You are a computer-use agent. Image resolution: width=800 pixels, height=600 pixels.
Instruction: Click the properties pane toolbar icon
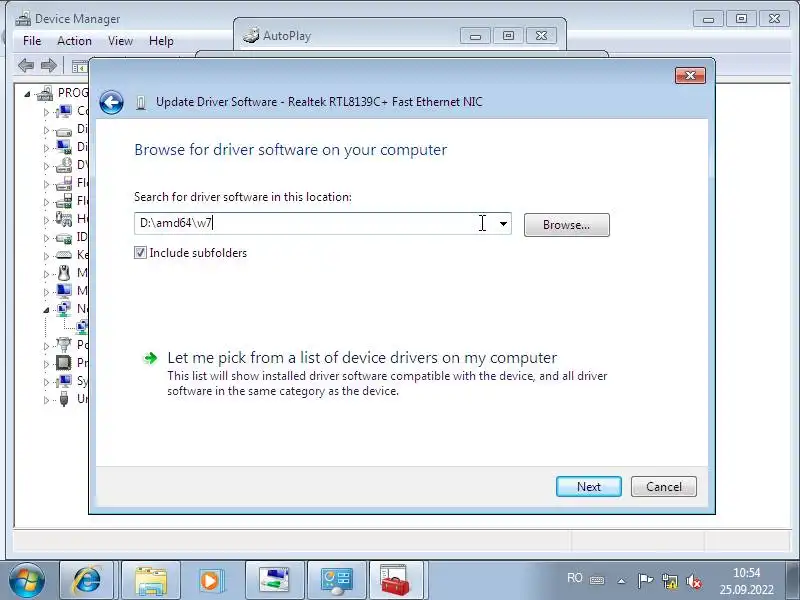tap(80, 66)
